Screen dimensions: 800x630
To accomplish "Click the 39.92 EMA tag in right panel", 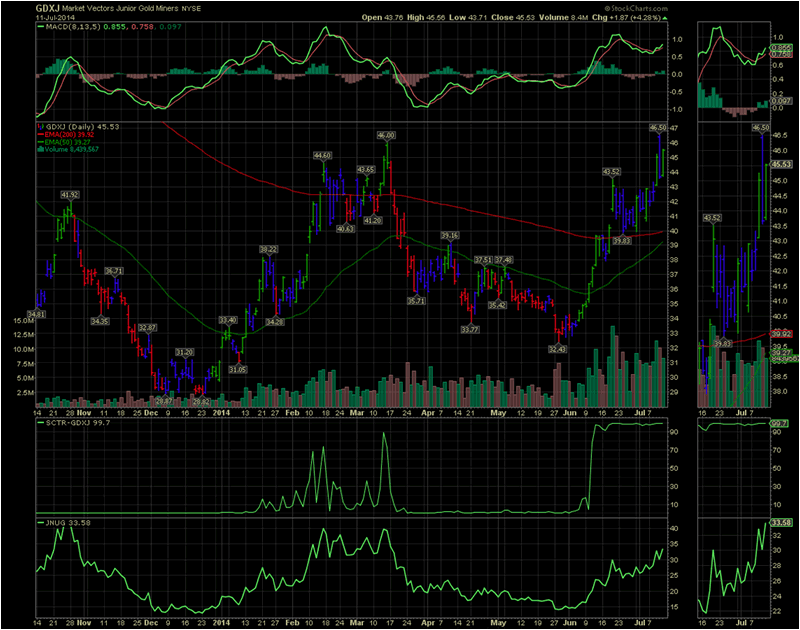I will pos(781,334).
